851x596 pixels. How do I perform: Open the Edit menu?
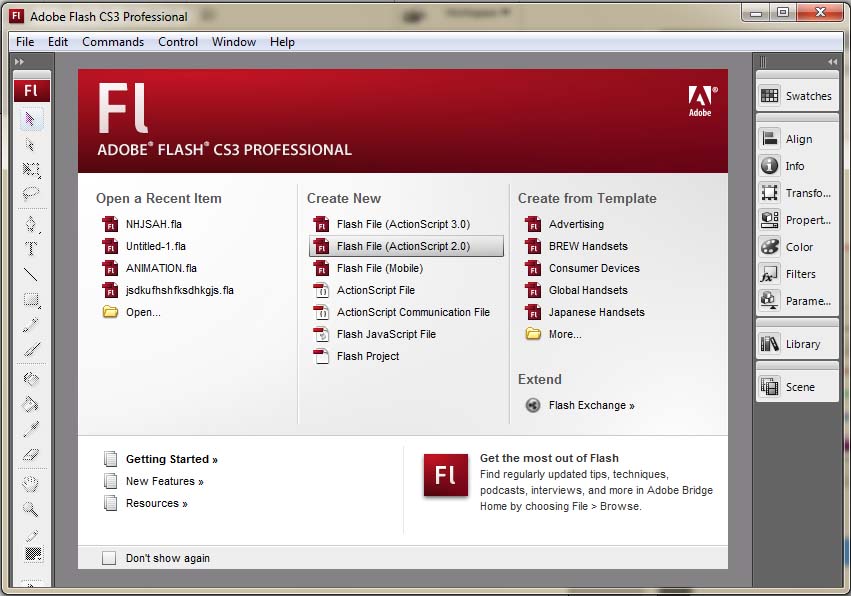click(58, 42)
